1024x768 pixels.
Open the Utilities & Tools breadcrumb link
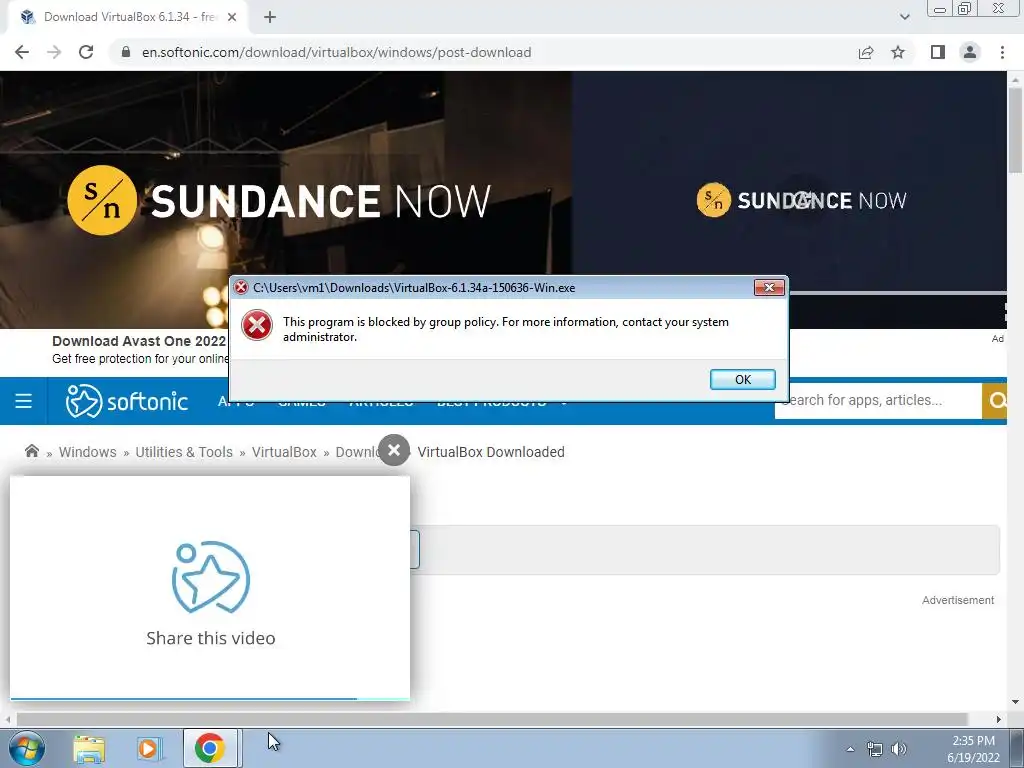[x=184, y=452]
